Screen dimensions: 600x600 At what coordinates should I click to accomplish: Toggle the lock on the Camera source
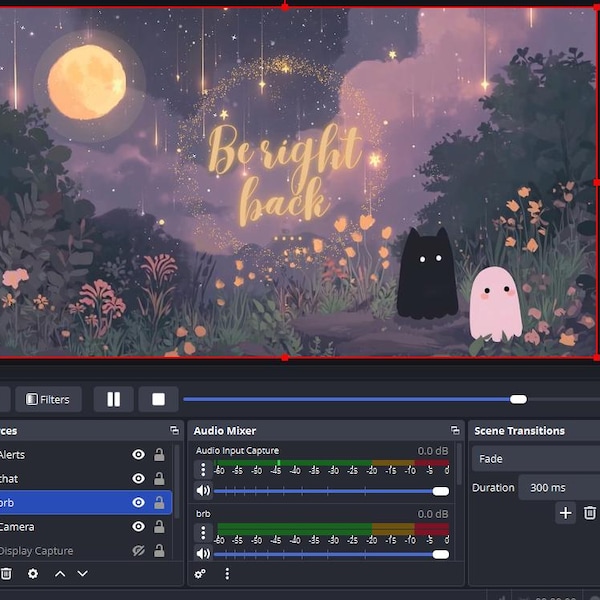159,527
